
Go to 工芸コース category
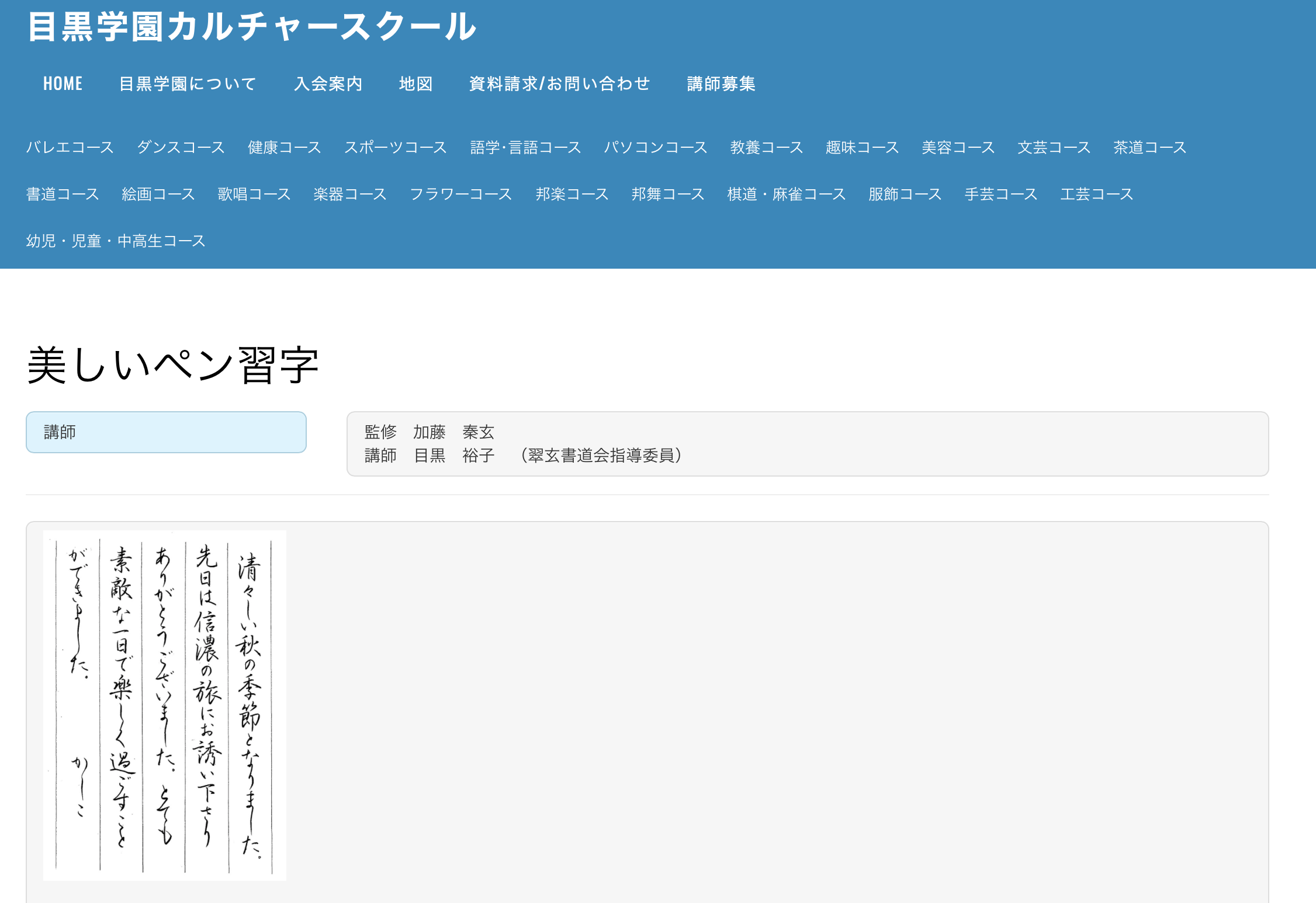coord(1096,194)
